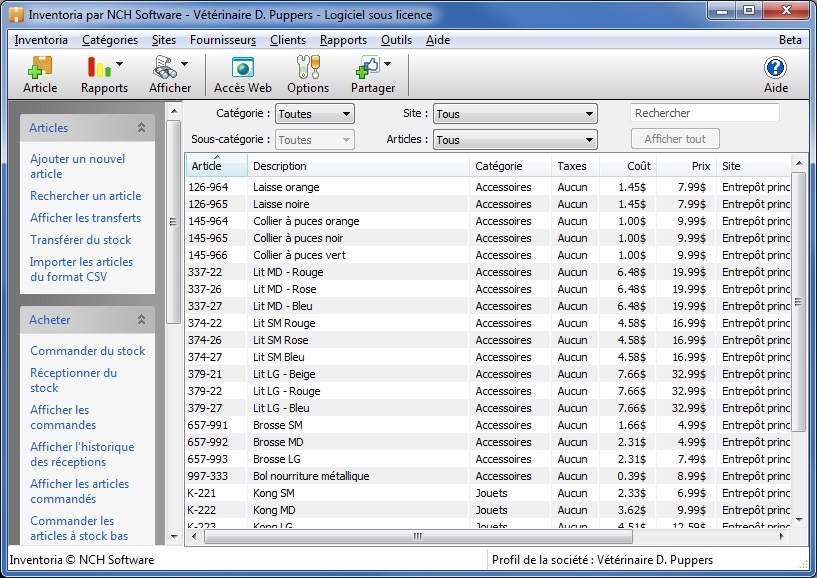Sort by the Article column header
817x578 pixels.
pos(217,166)
